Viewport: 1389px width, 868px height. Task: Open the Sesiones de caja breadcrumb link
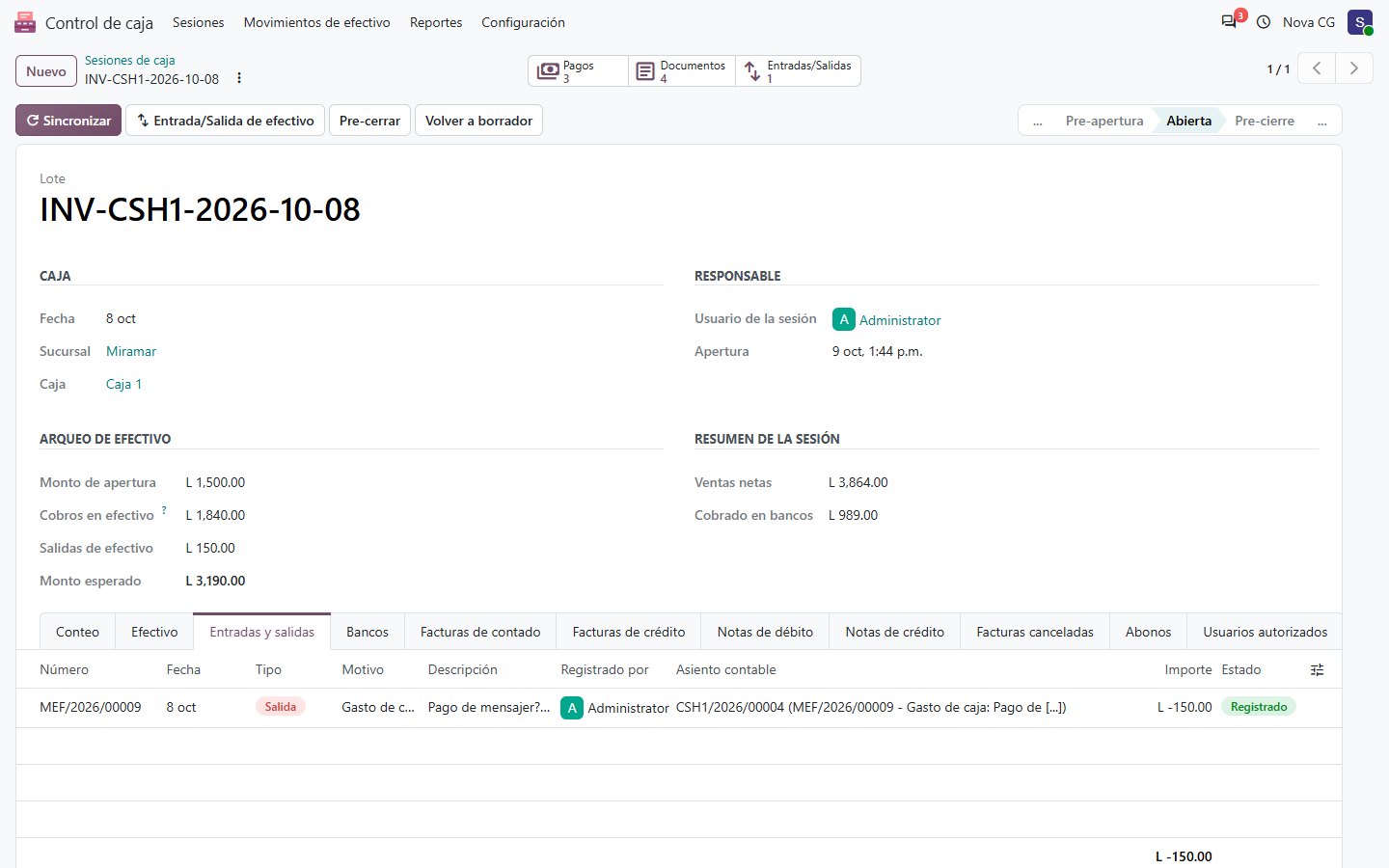(x=129, y=60)
